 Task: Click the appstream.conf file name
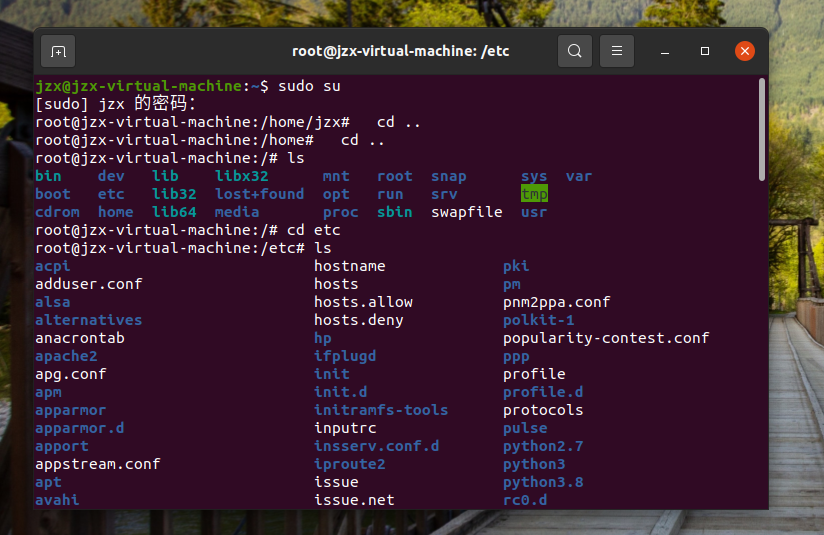98,464
